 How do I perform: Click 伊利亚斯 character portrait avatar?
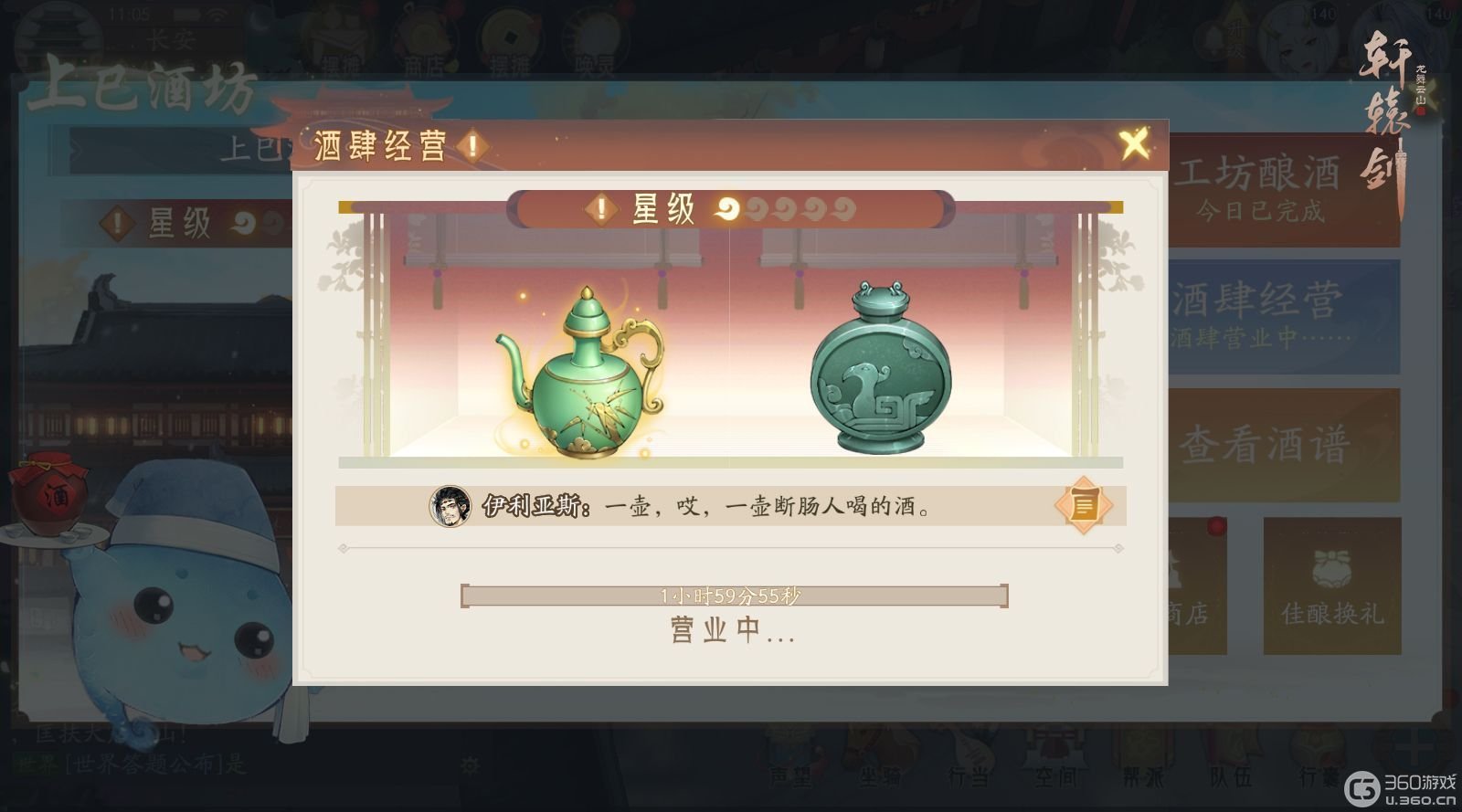450,505
